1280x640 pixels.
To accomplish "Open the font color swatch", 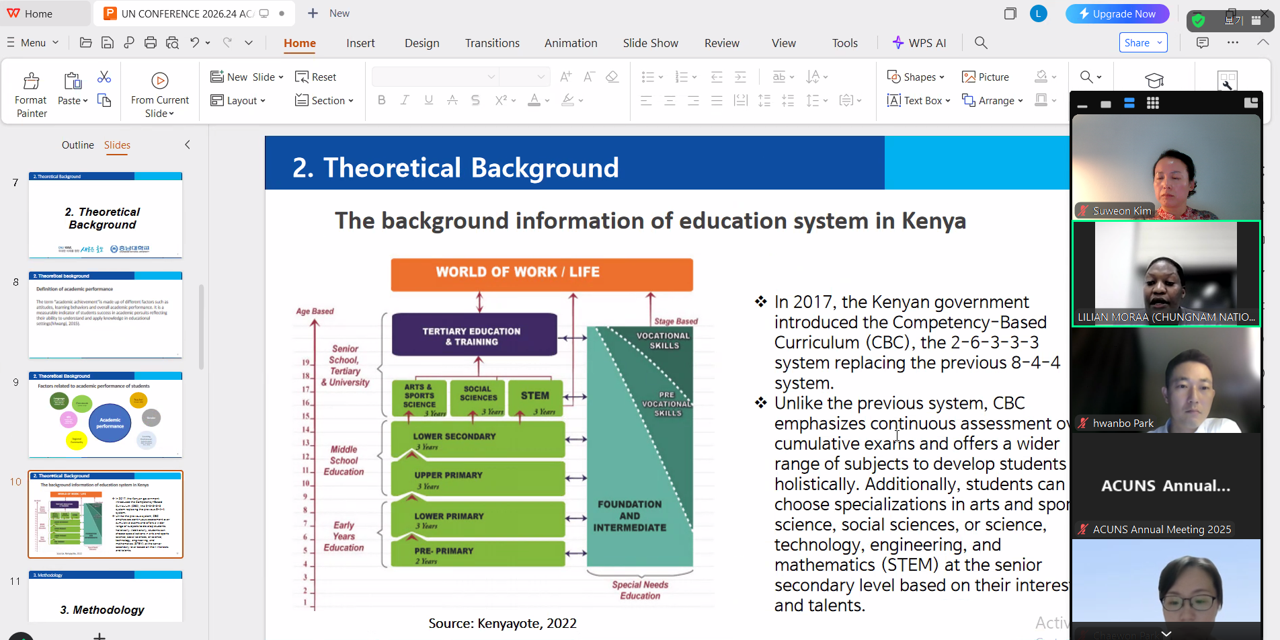I will point(534,101).
